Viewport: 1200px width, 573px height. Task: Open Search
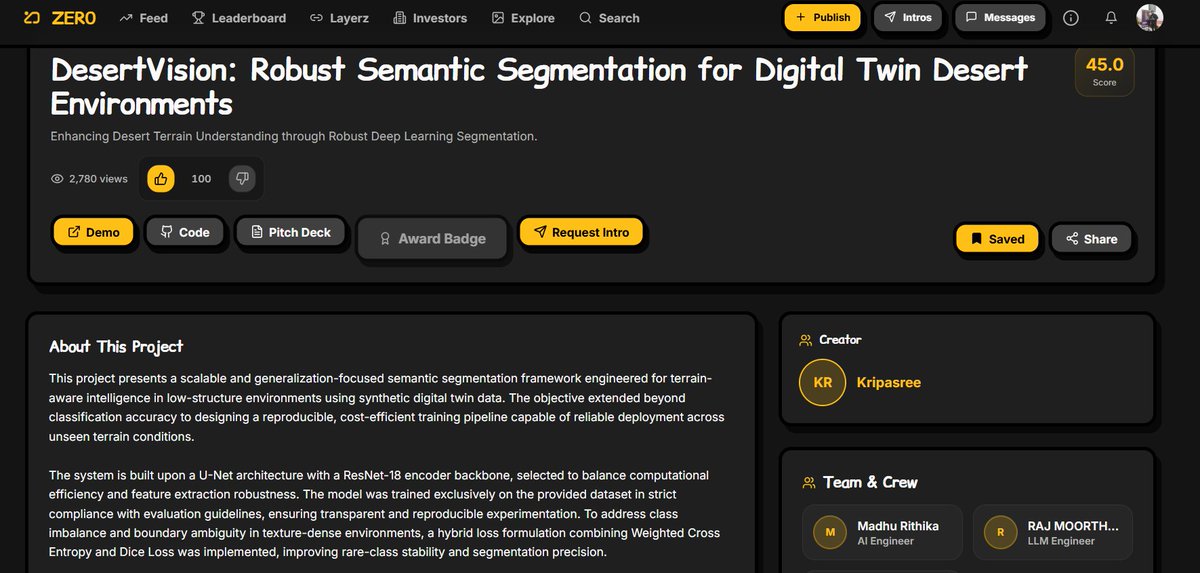tap(609, 18)
